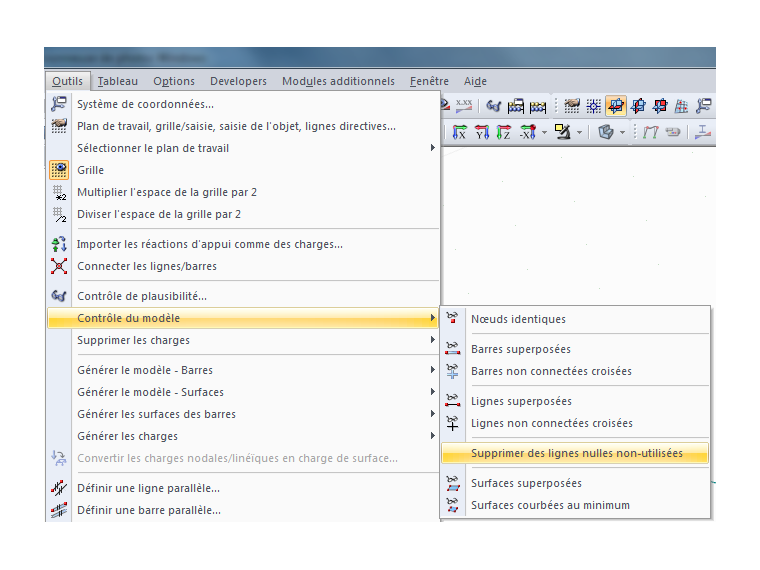Click the 3D solid rendering model icon
Screen dimensions: 760x570
(x=606, y=132)
